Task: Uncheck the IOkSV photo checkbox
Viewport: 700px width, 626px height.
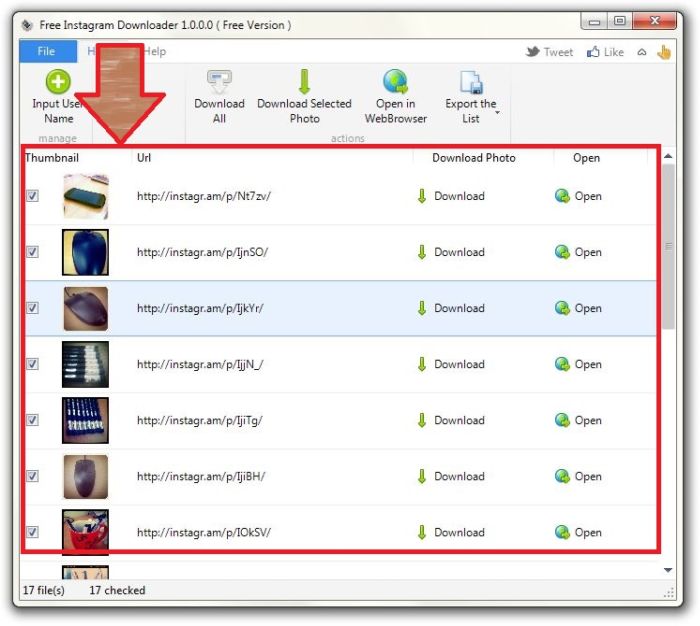Action: coord(32,532)
